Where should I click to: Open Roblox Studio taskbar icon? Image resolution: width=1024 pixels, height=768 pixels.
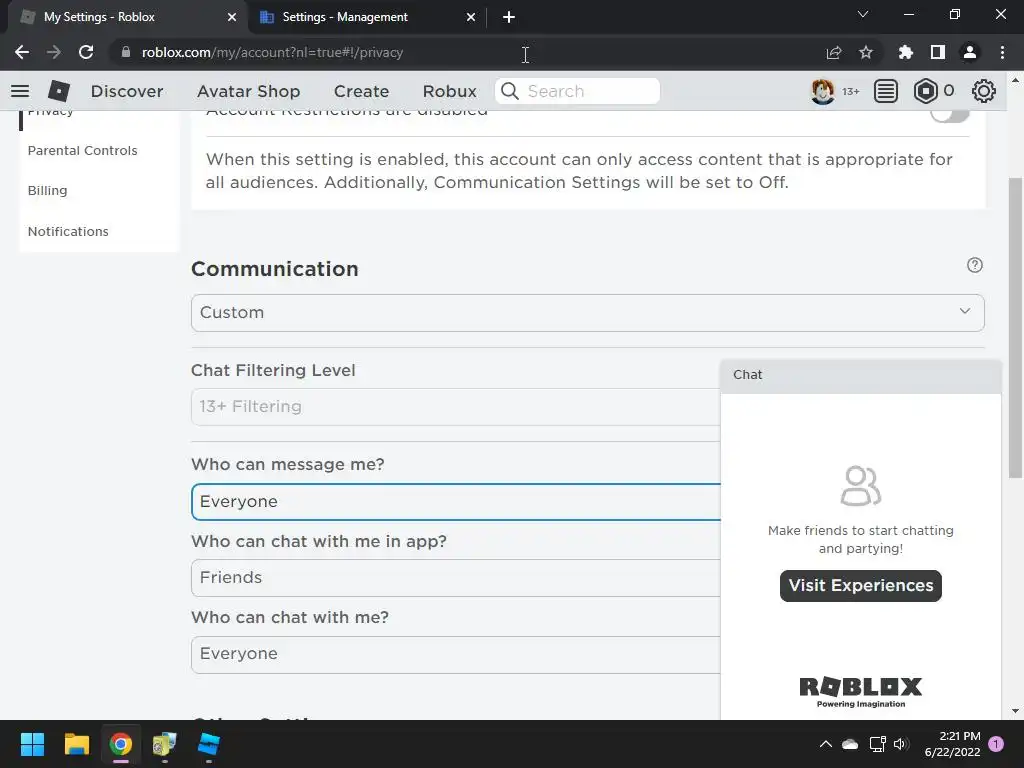(x=208, y=744)
